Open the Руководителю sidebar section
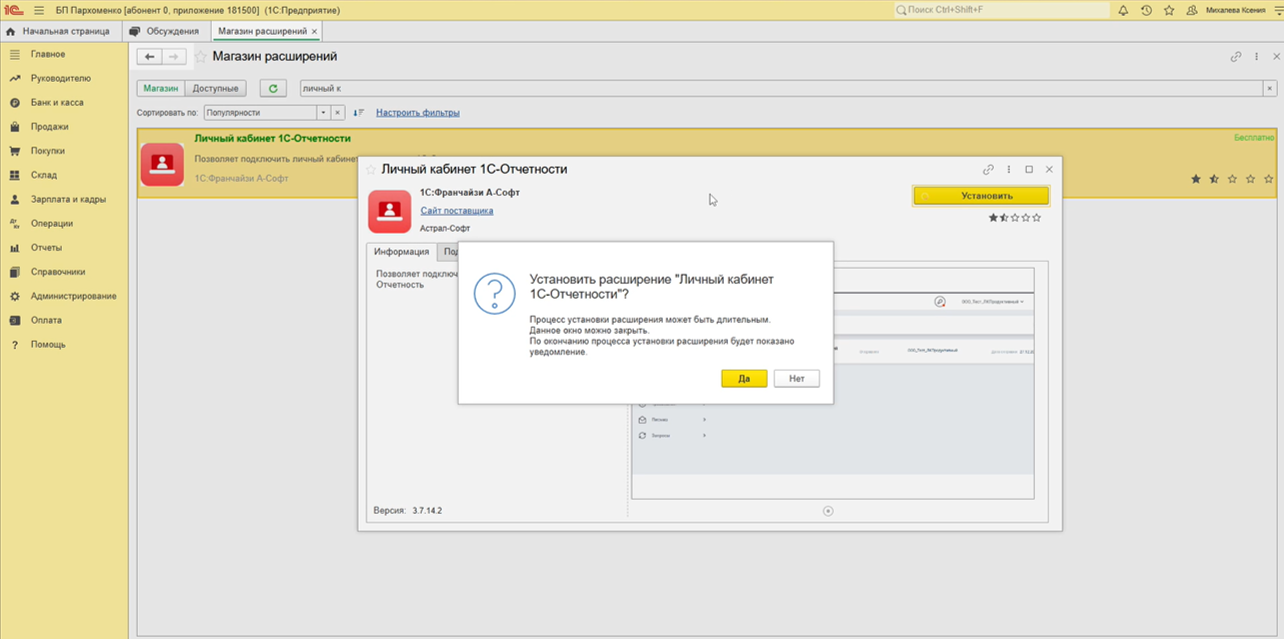Viewport: 1284px width, 639px height. click(60, 78)
